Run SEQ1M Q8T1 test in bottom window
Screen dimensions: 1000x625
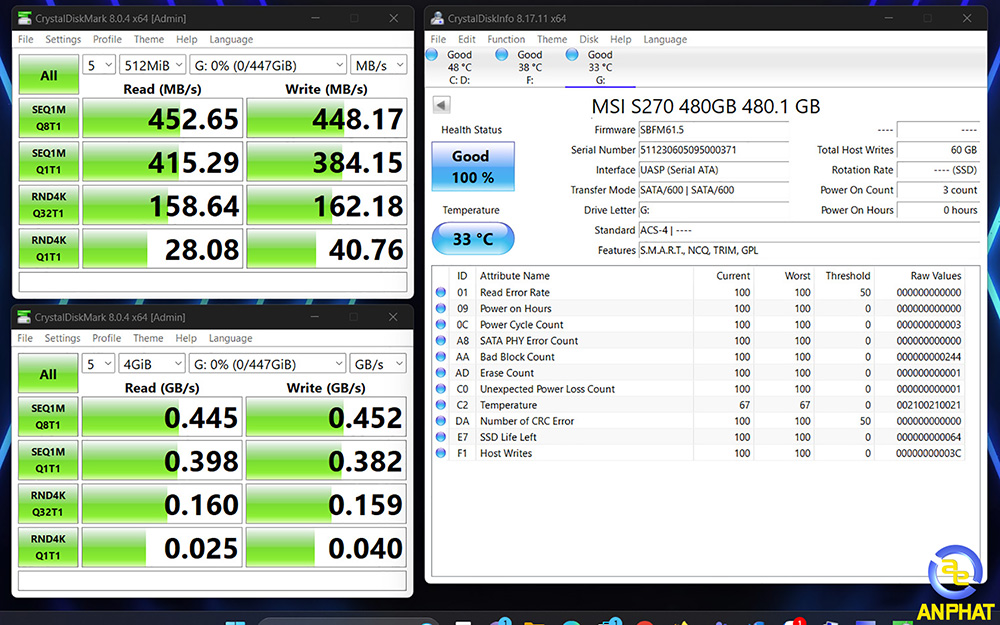(48, 416)
